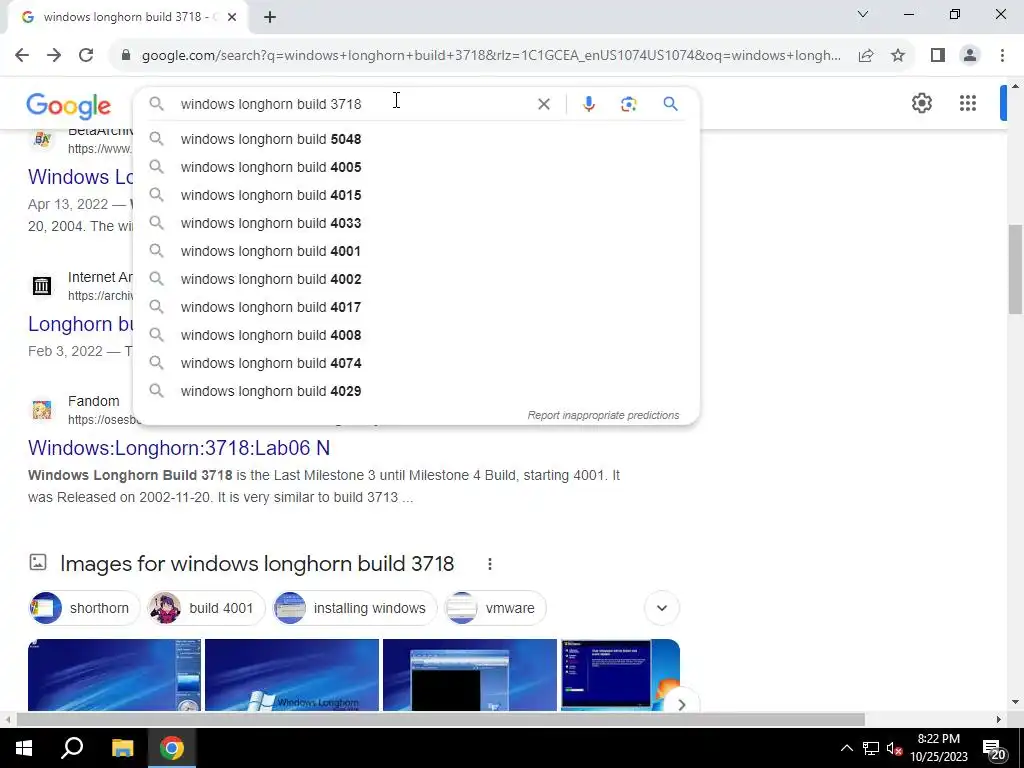
Task: Filter images by vmware chip
Action: (495, 608)
